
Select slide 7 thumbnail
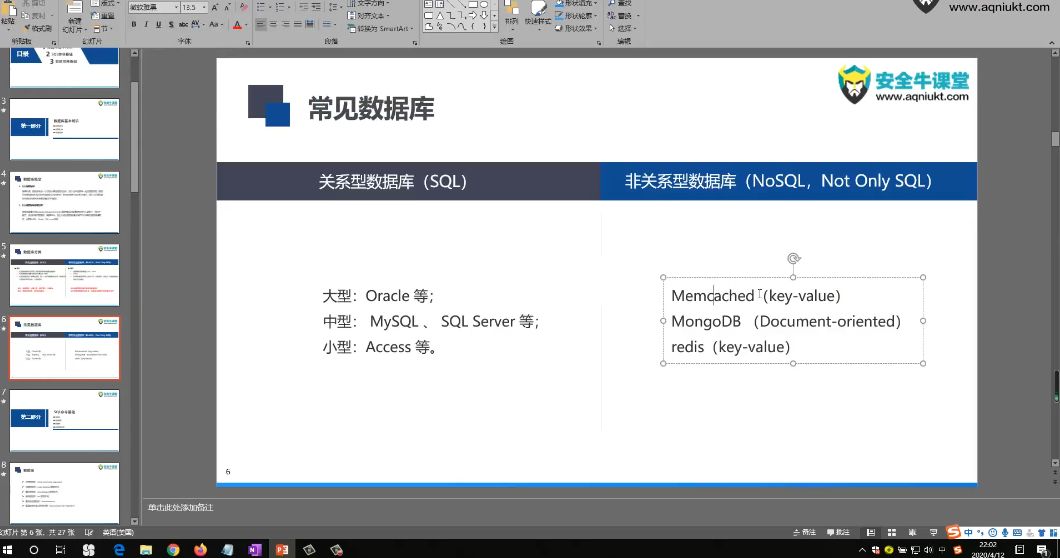click(64, 421)
